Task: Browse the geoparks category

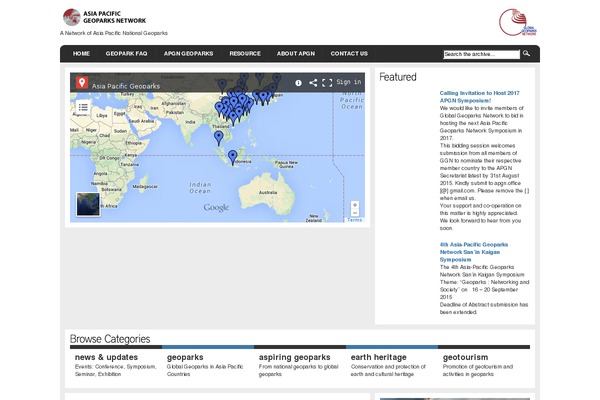Action: tap(185, 357)
